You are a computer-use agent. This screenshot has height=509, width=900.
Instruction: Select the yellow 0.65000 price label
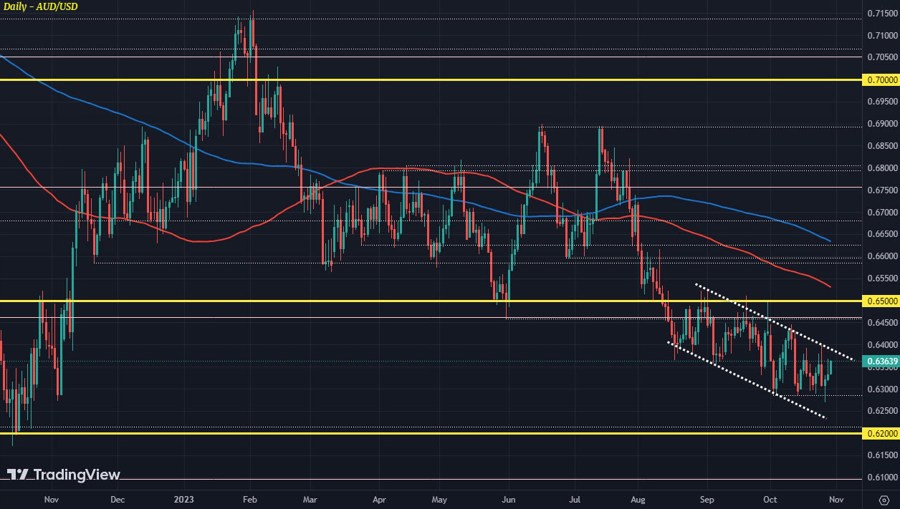pos(881,301)
